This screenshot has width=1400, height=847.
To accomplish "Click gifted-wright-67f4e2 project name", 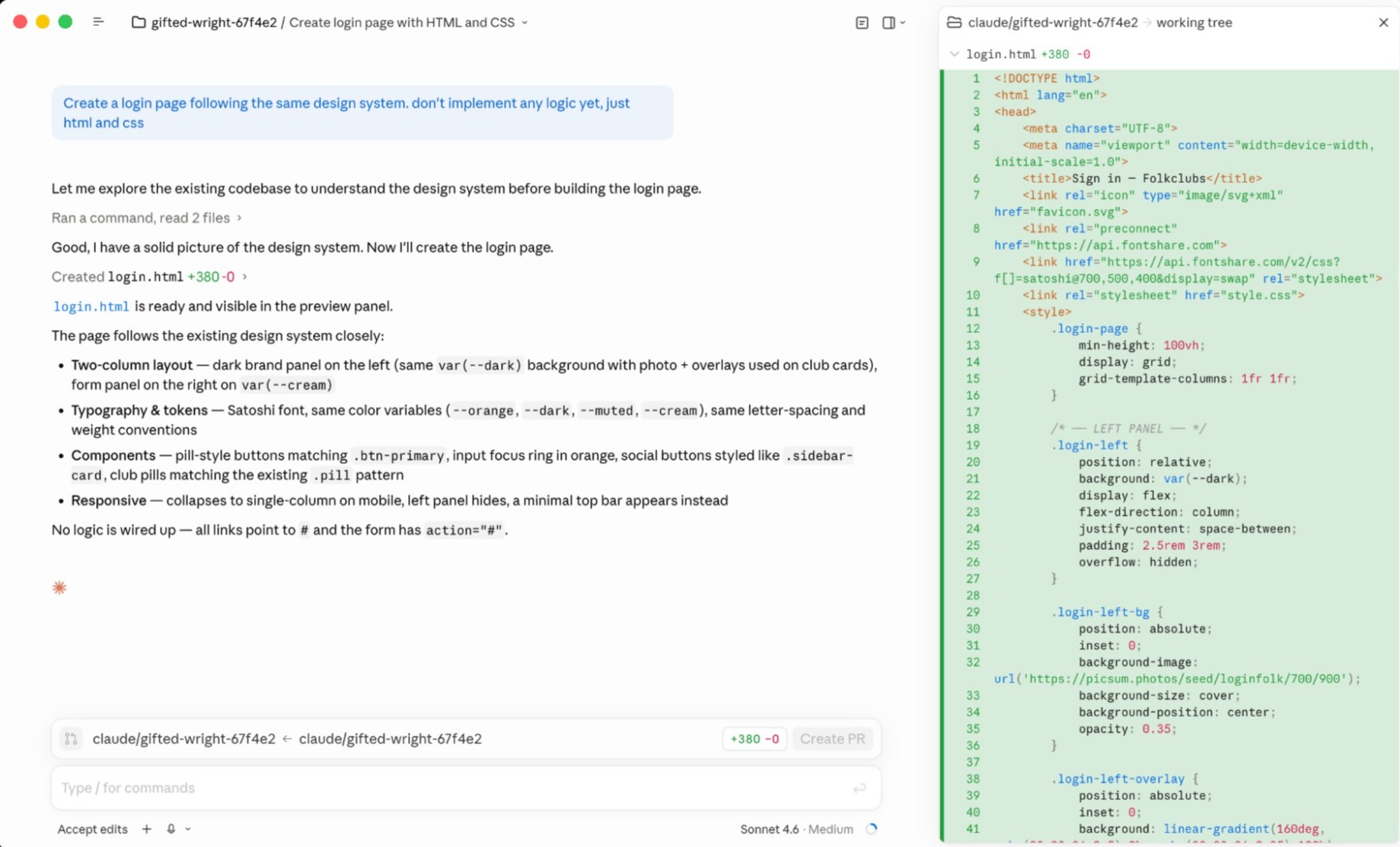I will 213,22.
